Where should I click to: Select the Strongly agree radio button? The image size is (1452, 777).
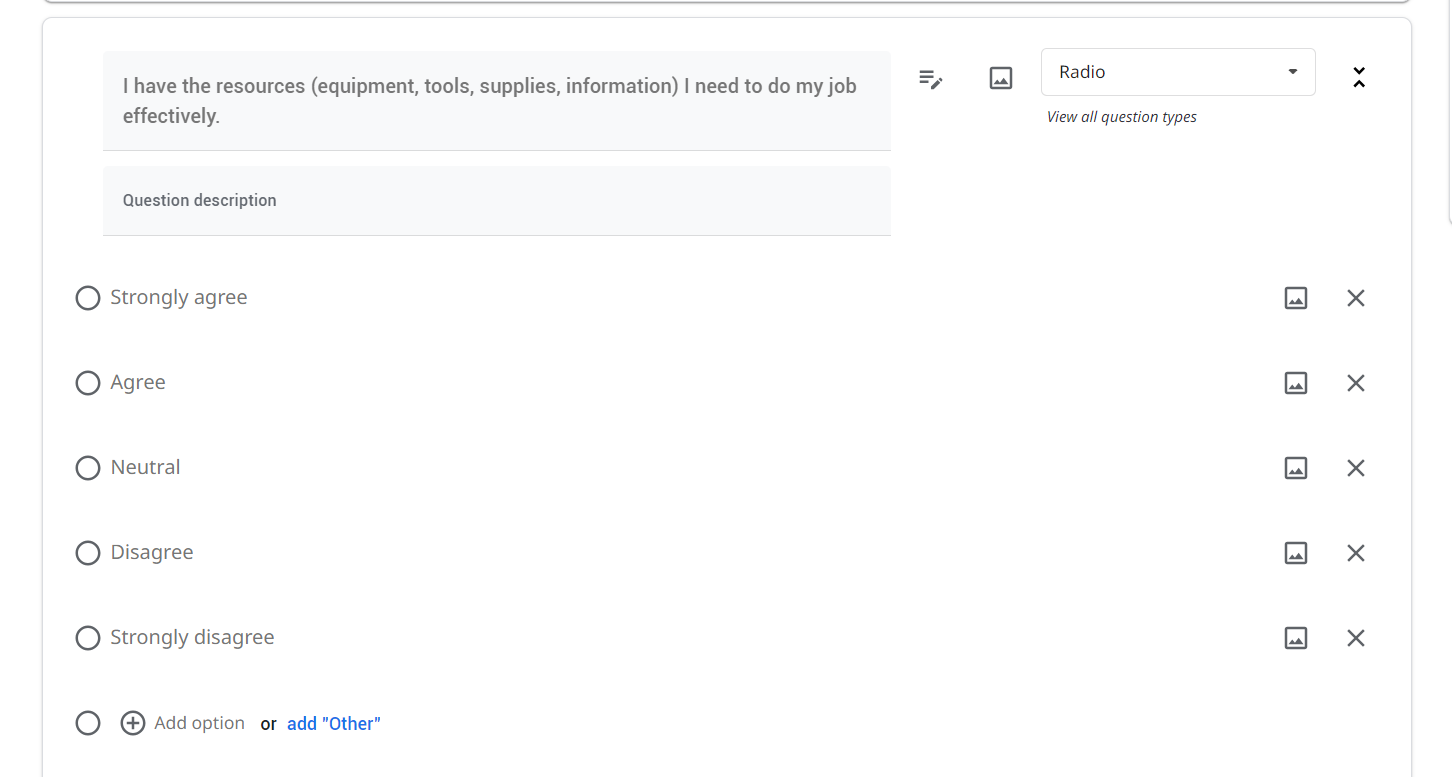[88, 298]
